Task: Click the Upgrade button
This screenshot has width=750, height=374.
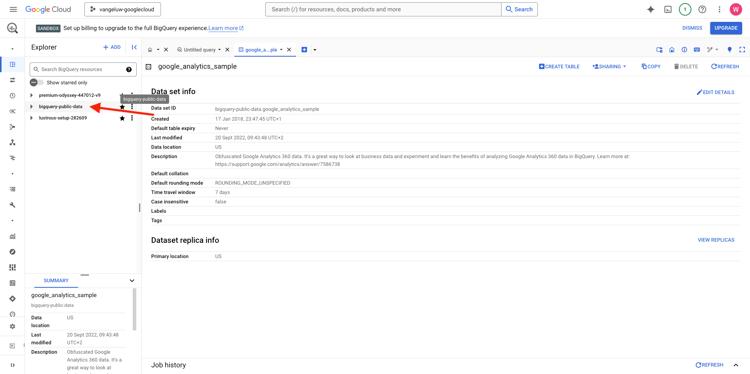Action: (x=726, y=28)
